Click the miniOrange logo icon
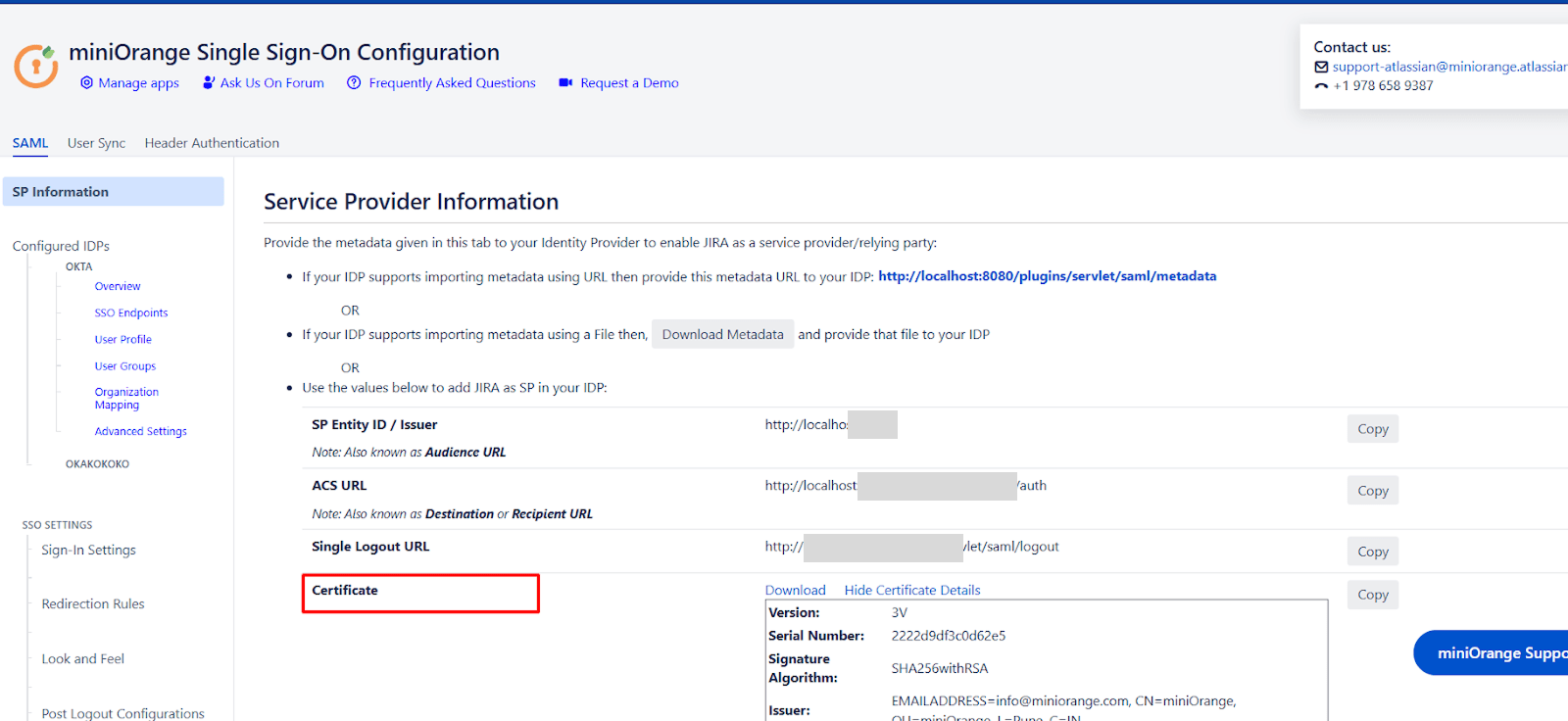This screenshot has height=721, width=1568. [36, 66]
